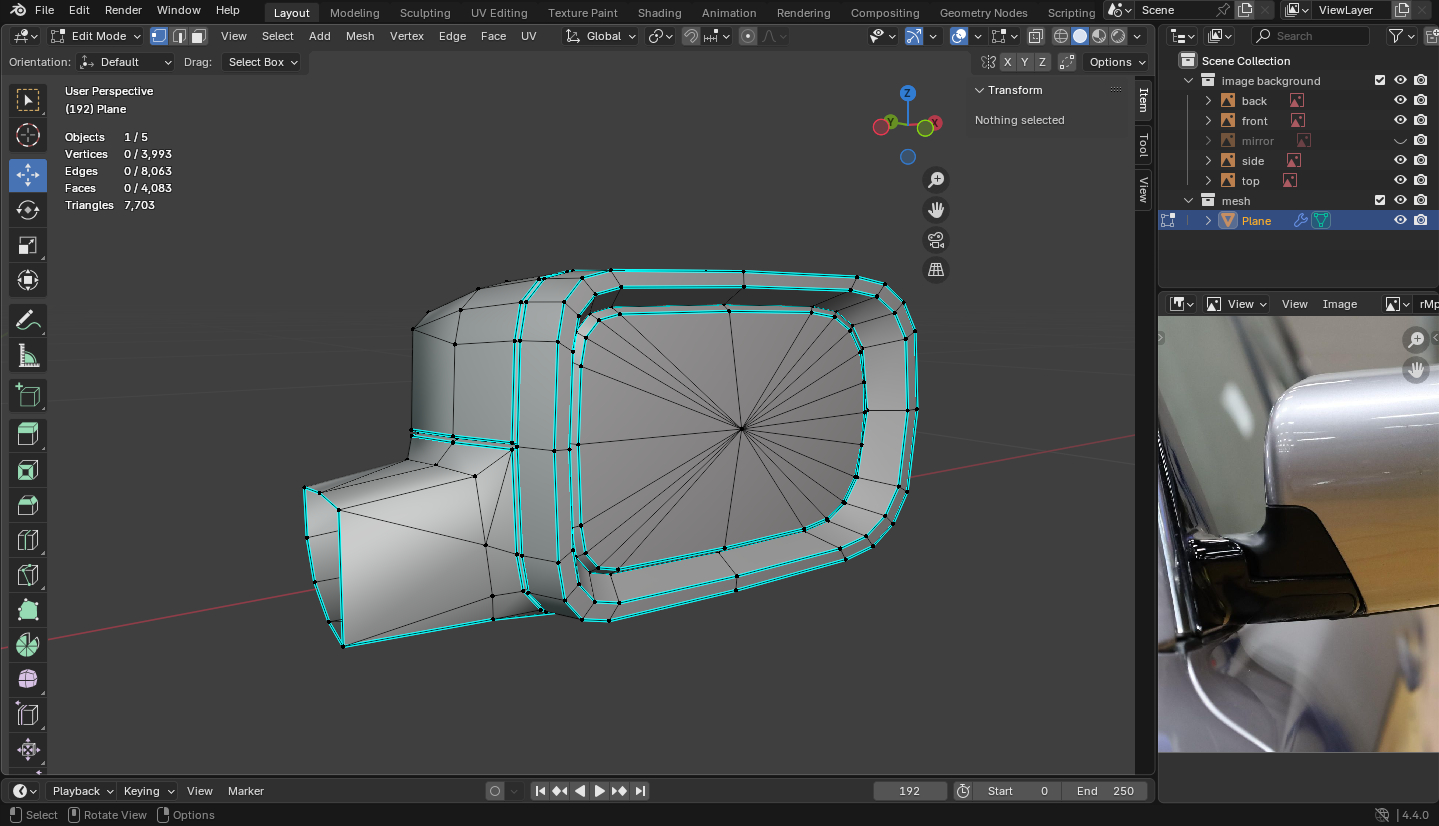
Task: Select the Cursor tool in the toolbar
Action: click(28, 135)
